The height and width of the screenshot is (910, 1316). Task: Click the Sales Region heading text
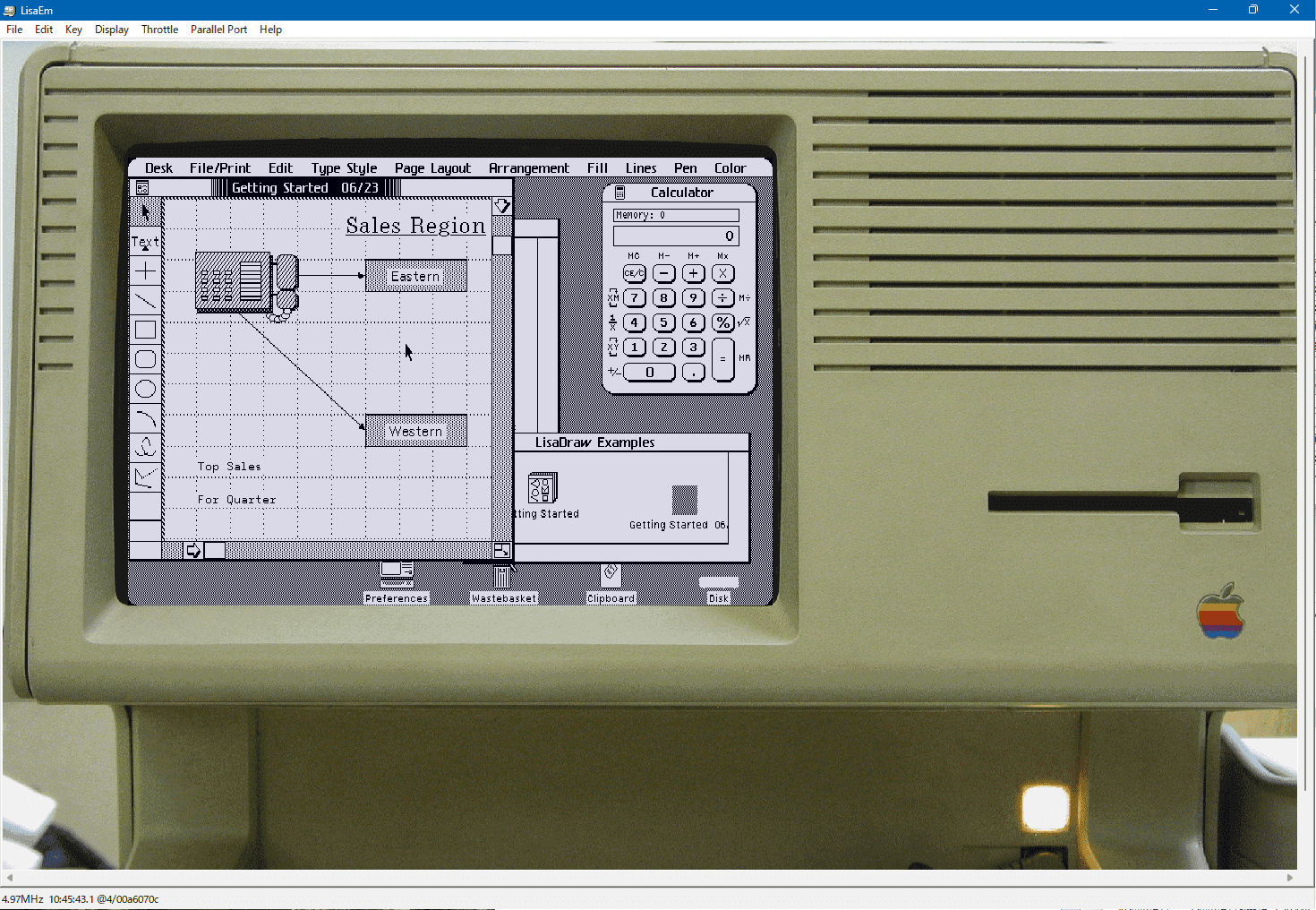415,226
